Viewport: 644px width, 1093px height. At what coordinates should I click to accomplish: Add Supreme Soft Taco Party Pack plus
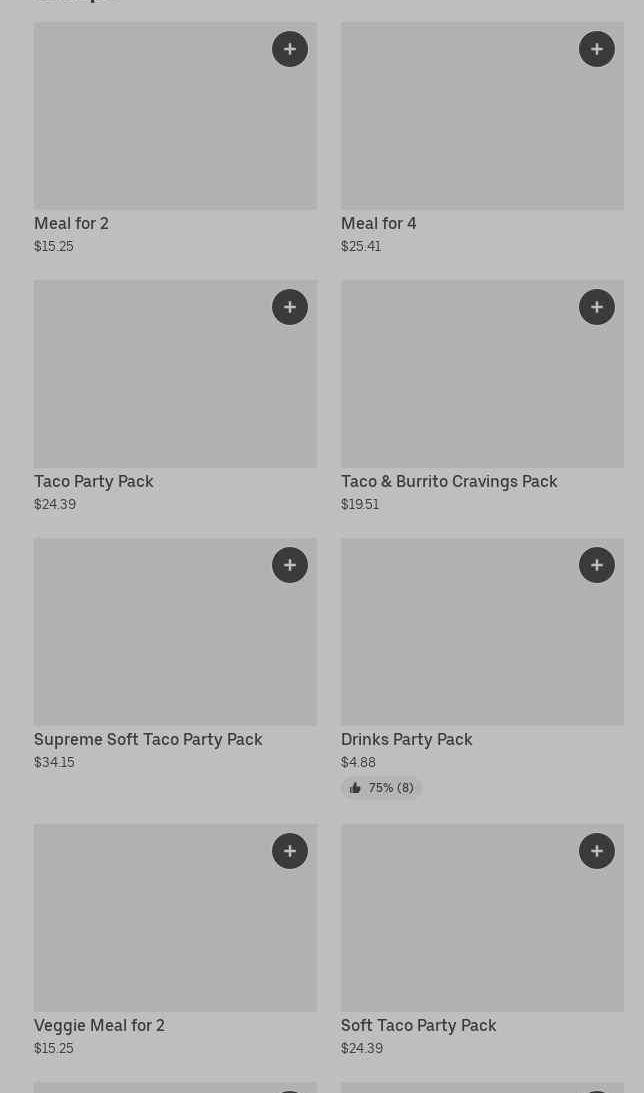point(290,565)
